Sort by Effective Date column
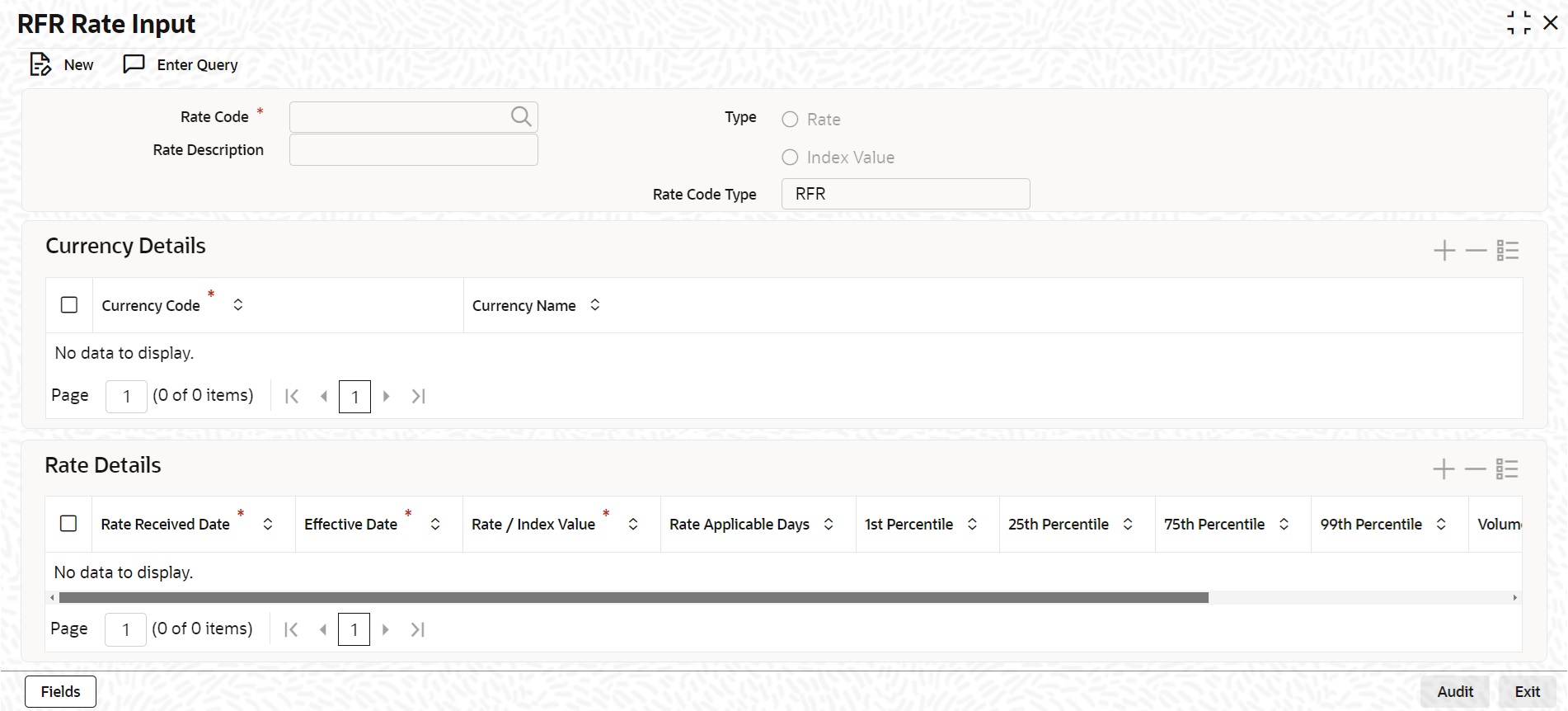 (435, 524)
